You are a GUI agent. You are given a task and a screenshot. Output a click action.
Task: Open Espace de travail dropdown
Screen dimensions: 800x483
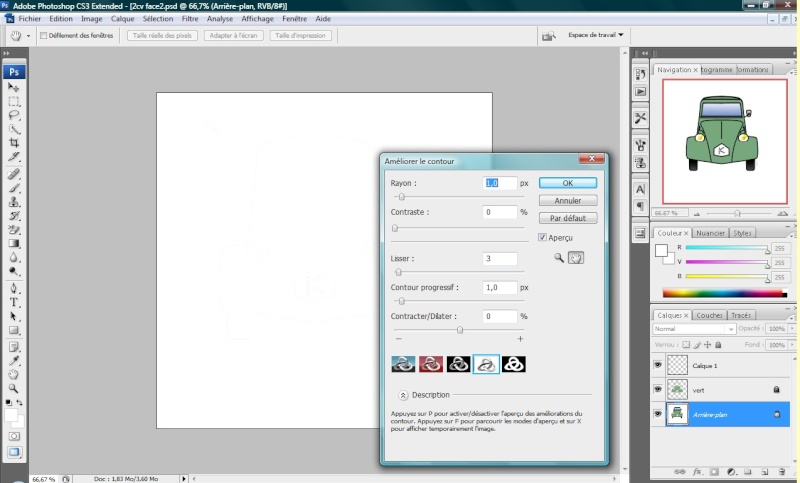tap(596, 35)
